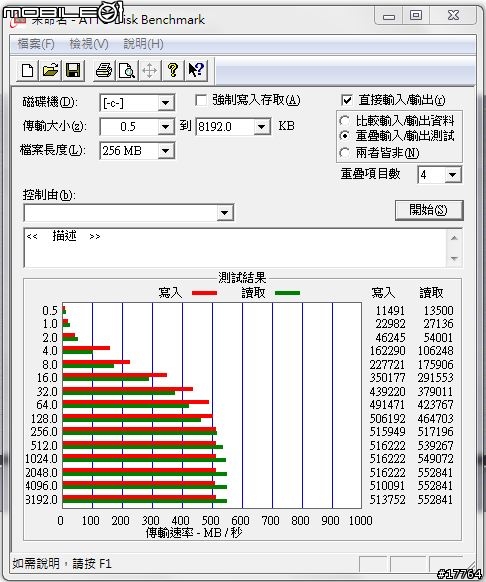486x582 pixels.
Task: Select 比較輸入/輸出資料 radio option
Action: [x=345, y=121]
